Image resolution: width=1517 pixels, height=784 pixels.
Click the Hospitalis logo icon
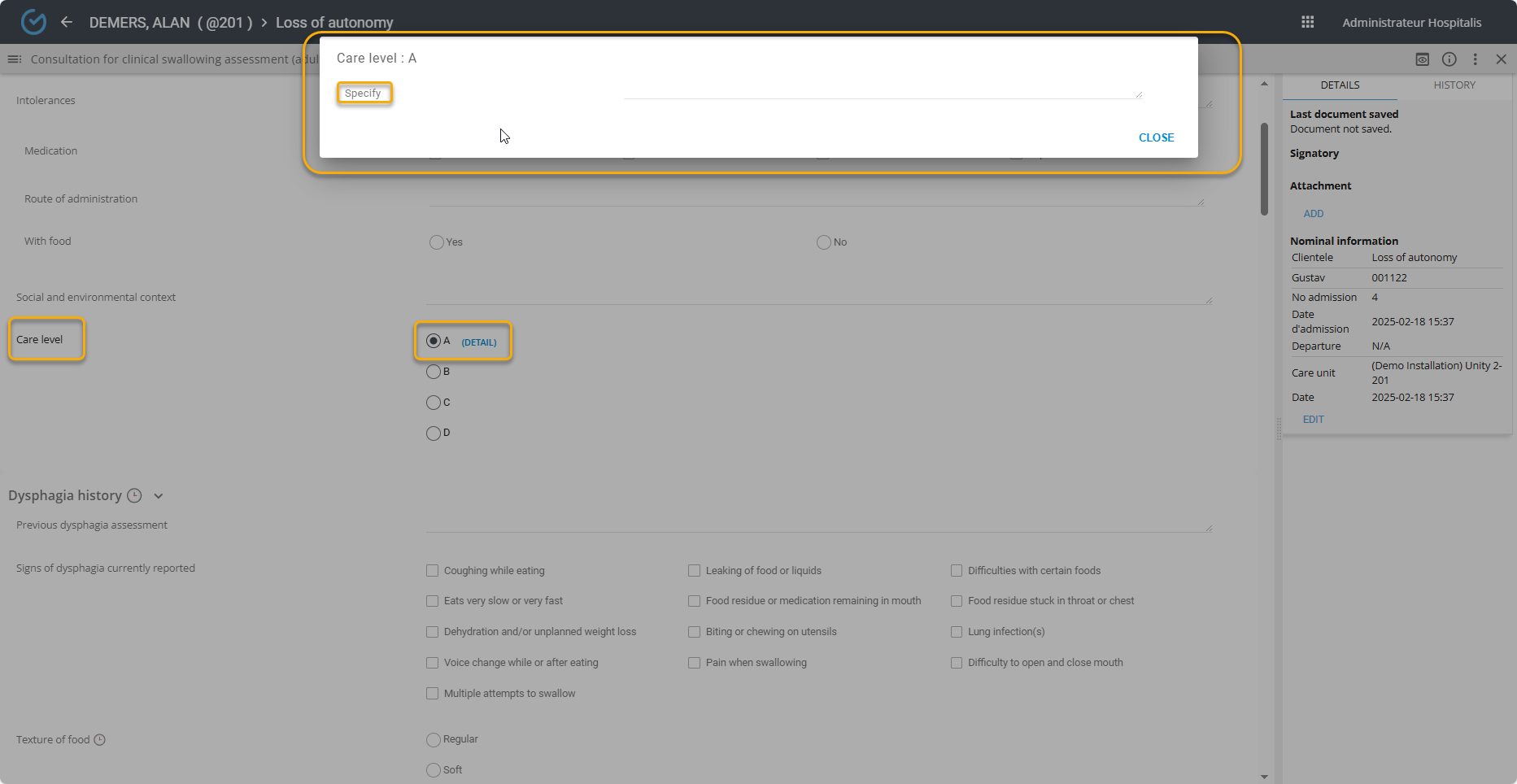pos(33,22)
